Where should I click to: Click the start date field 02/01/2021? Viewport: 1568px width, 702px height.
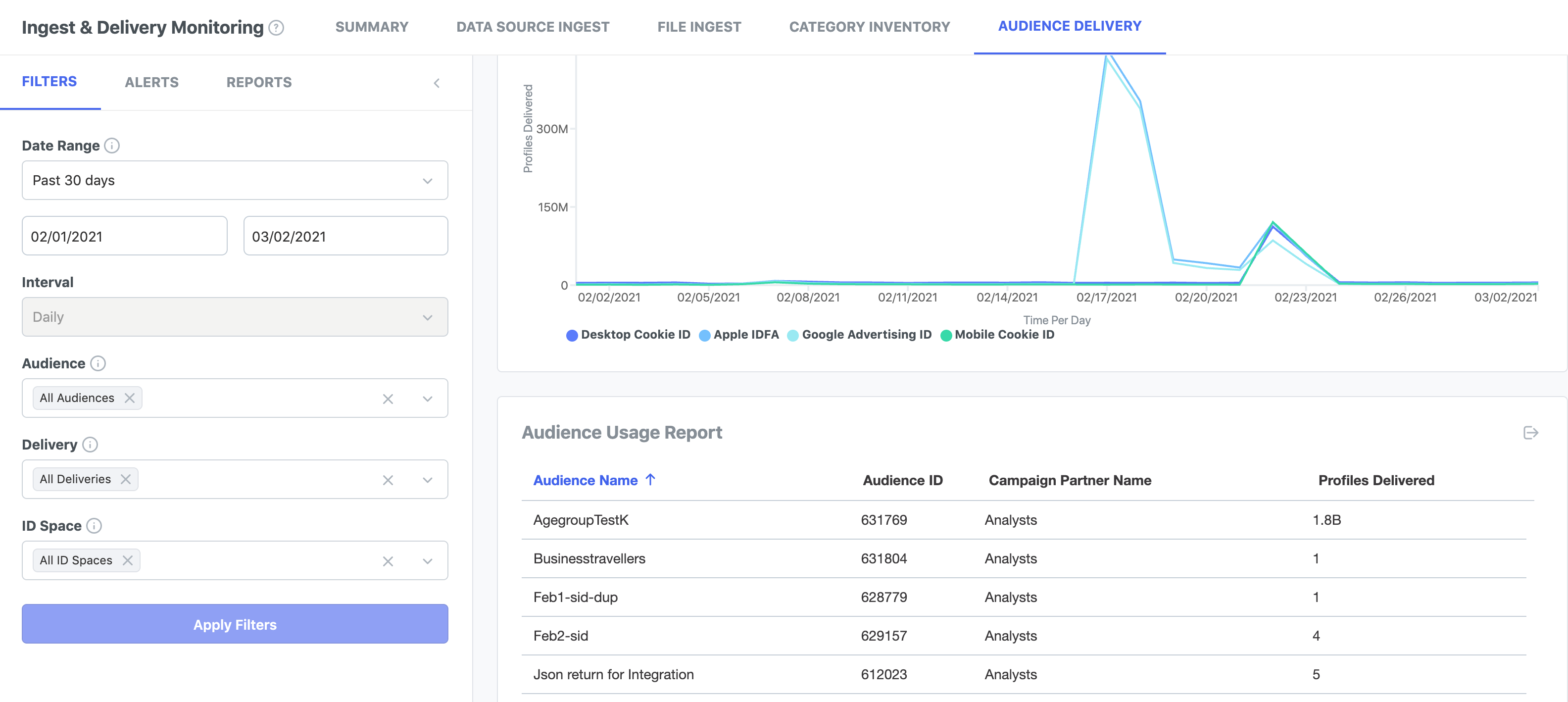(125, 236)
